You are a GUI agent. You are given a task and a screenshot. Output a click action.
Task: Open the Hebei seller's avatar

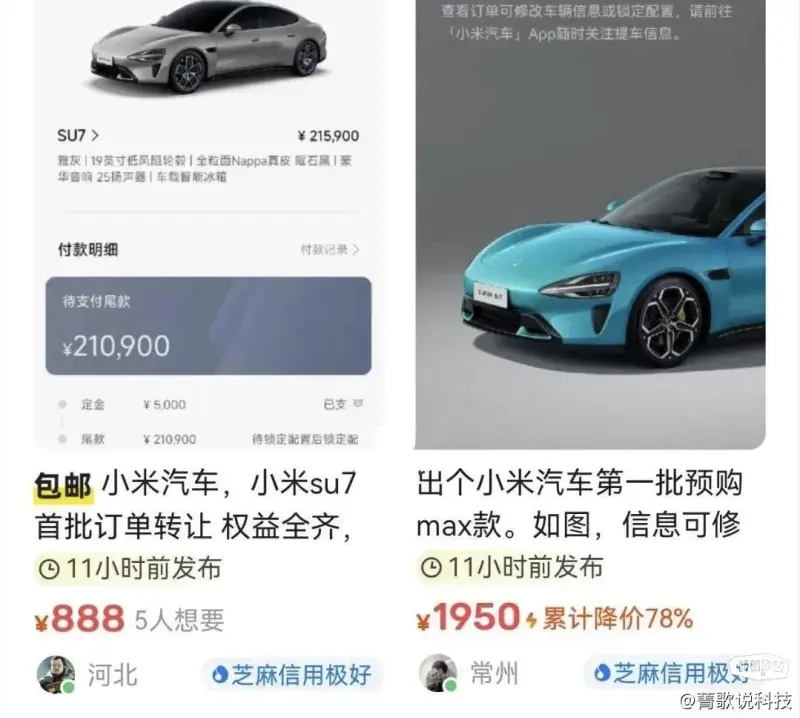click(x=56, y=674)
